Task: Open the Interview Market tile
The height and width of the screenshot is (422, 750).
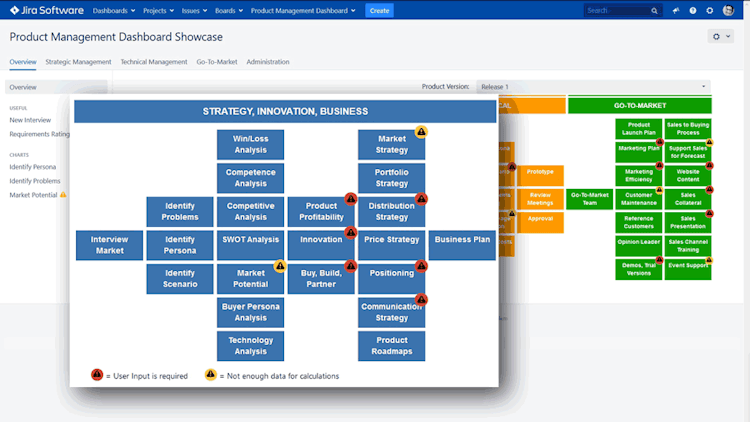Action: pyautogui.click(x=110, y=245)
